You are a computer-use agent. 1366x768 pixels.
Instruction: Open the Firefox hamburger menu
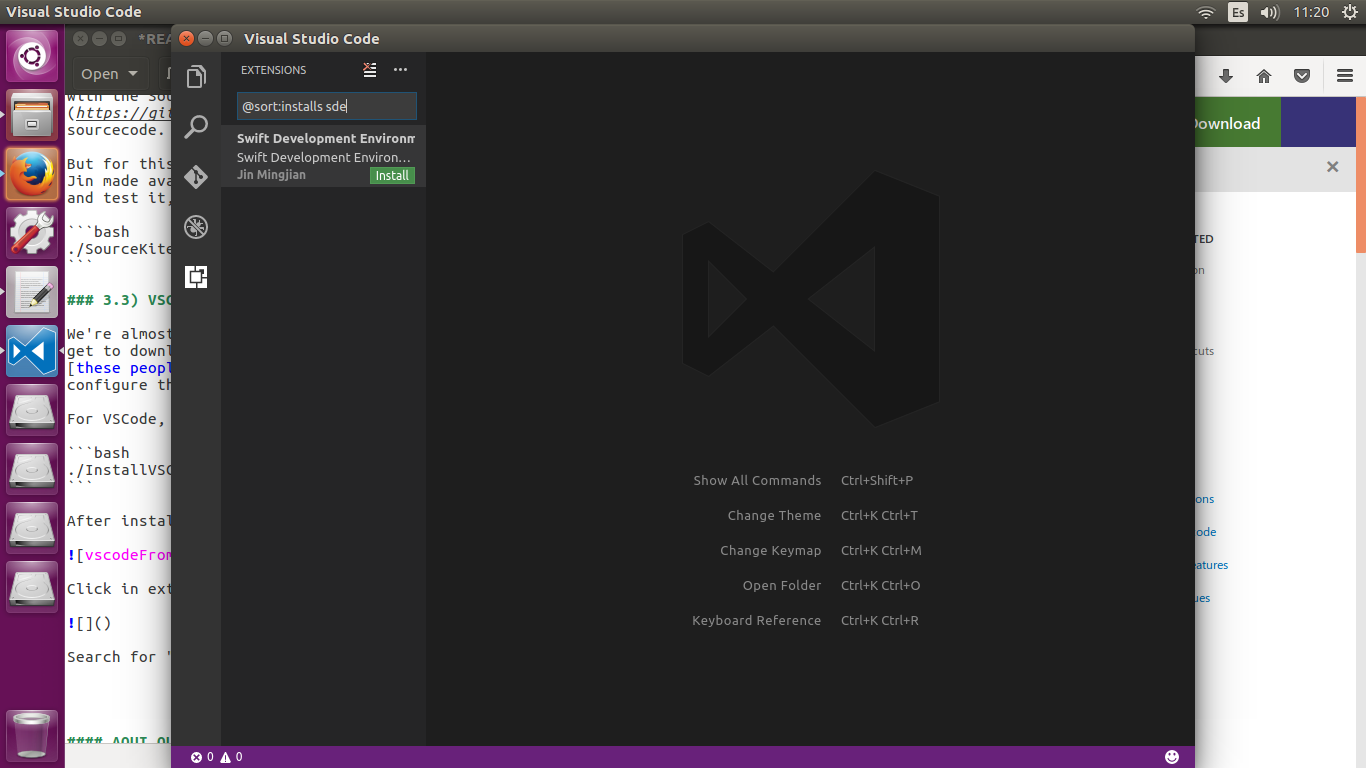click(1345, 76)
